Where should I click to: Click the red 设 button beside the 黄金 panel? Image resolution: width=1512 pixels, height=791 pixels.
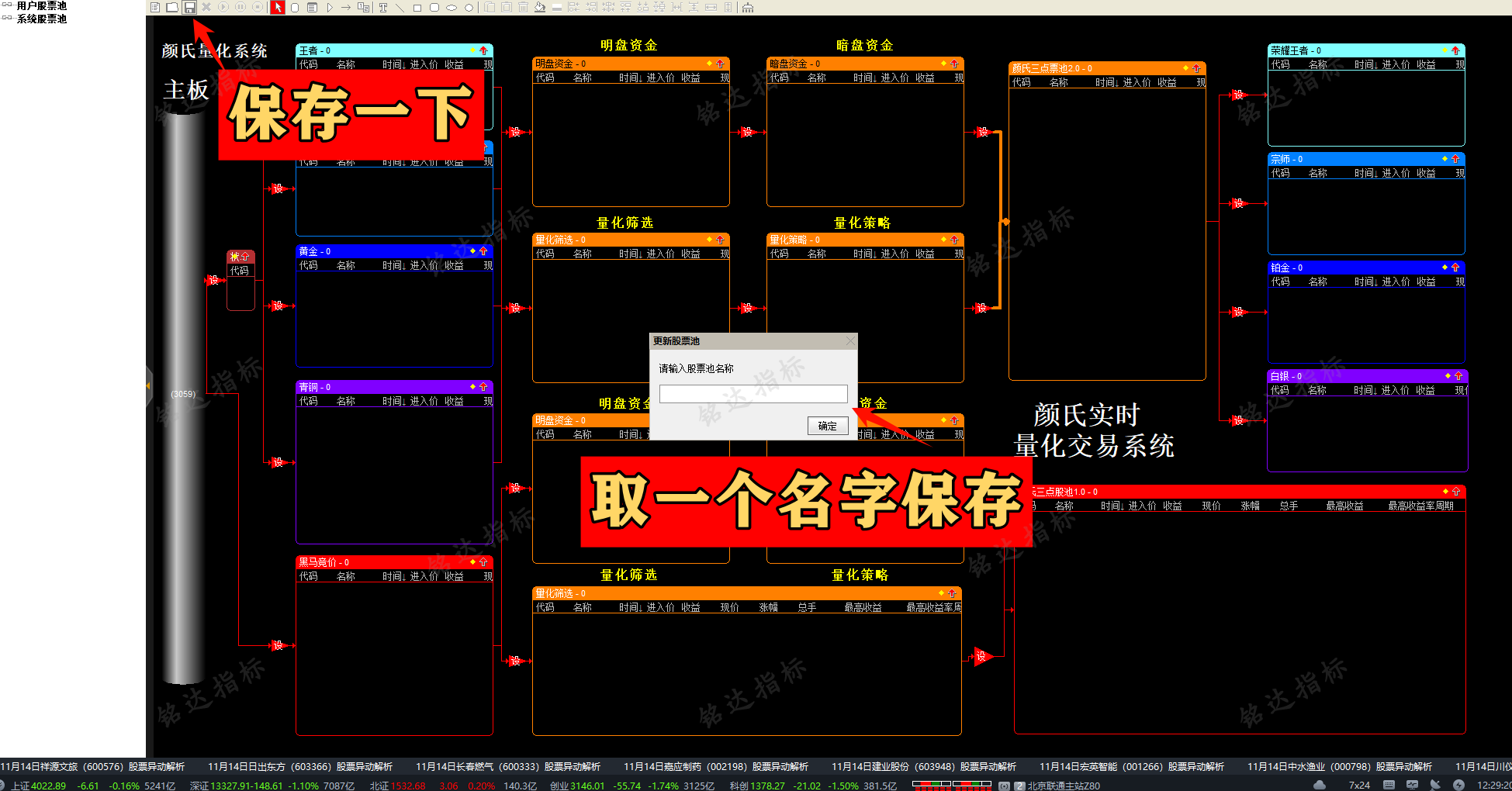[279, 305]
